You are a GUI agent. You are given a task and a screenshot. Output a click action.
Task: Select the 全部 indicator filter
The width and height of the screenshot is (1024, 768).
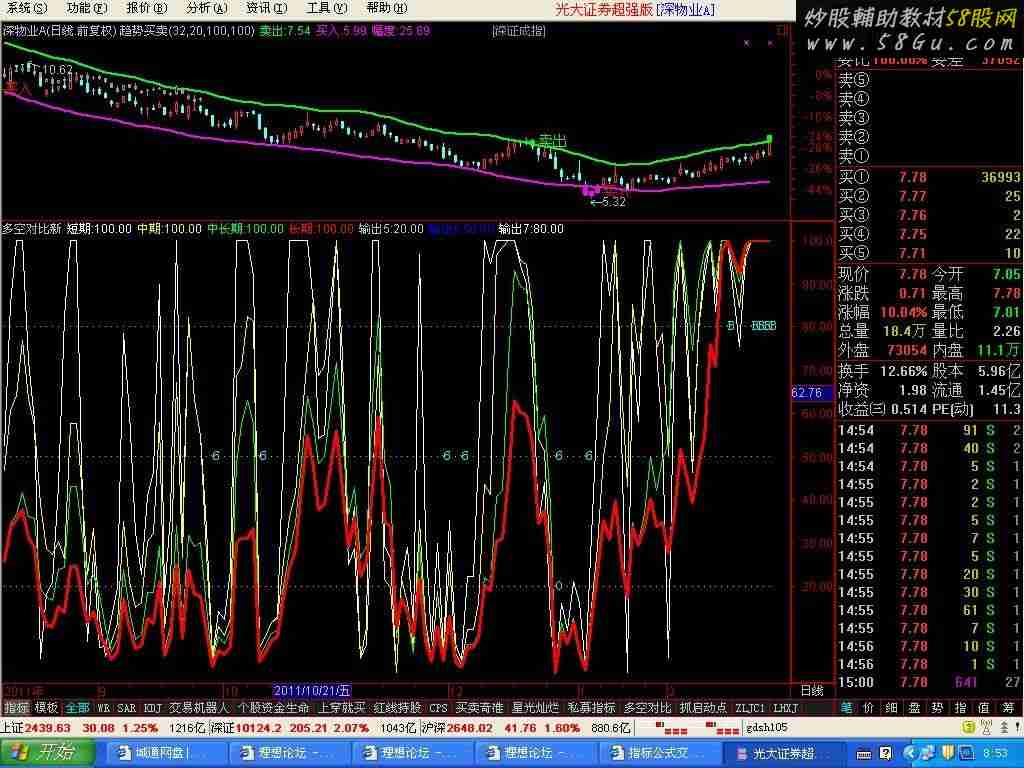coord(77,707)
